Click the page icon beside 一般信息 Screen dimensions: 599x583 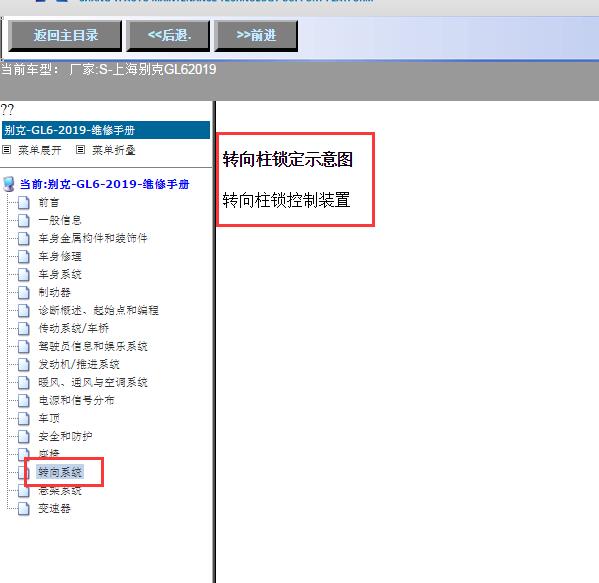click(24, 220)
